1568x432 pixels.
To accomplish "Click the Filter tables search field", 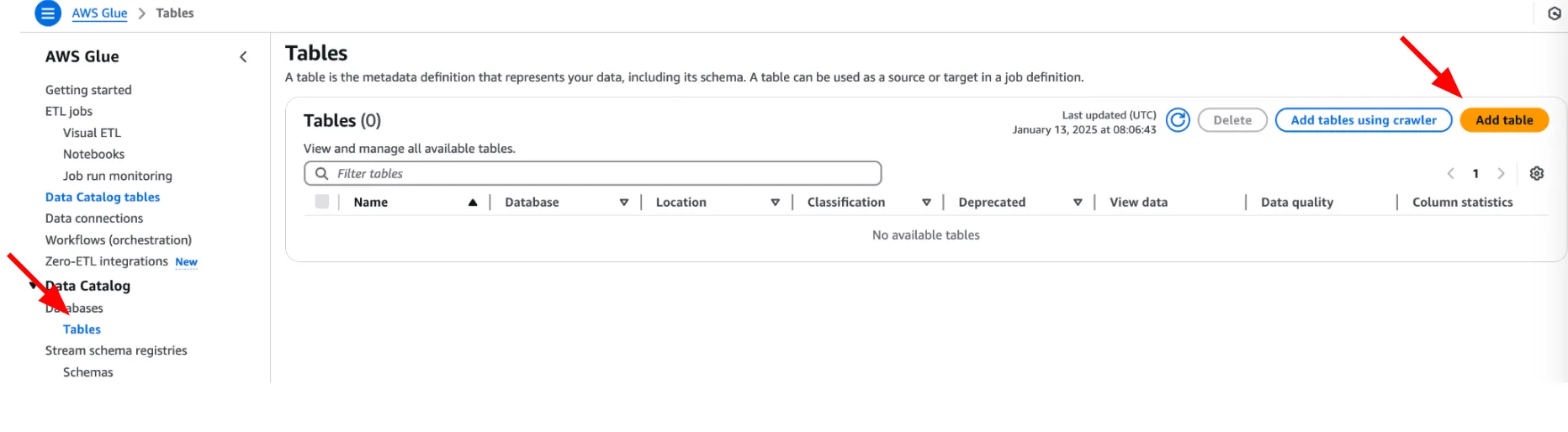I will pyautogui.click(x=592, y=174).
